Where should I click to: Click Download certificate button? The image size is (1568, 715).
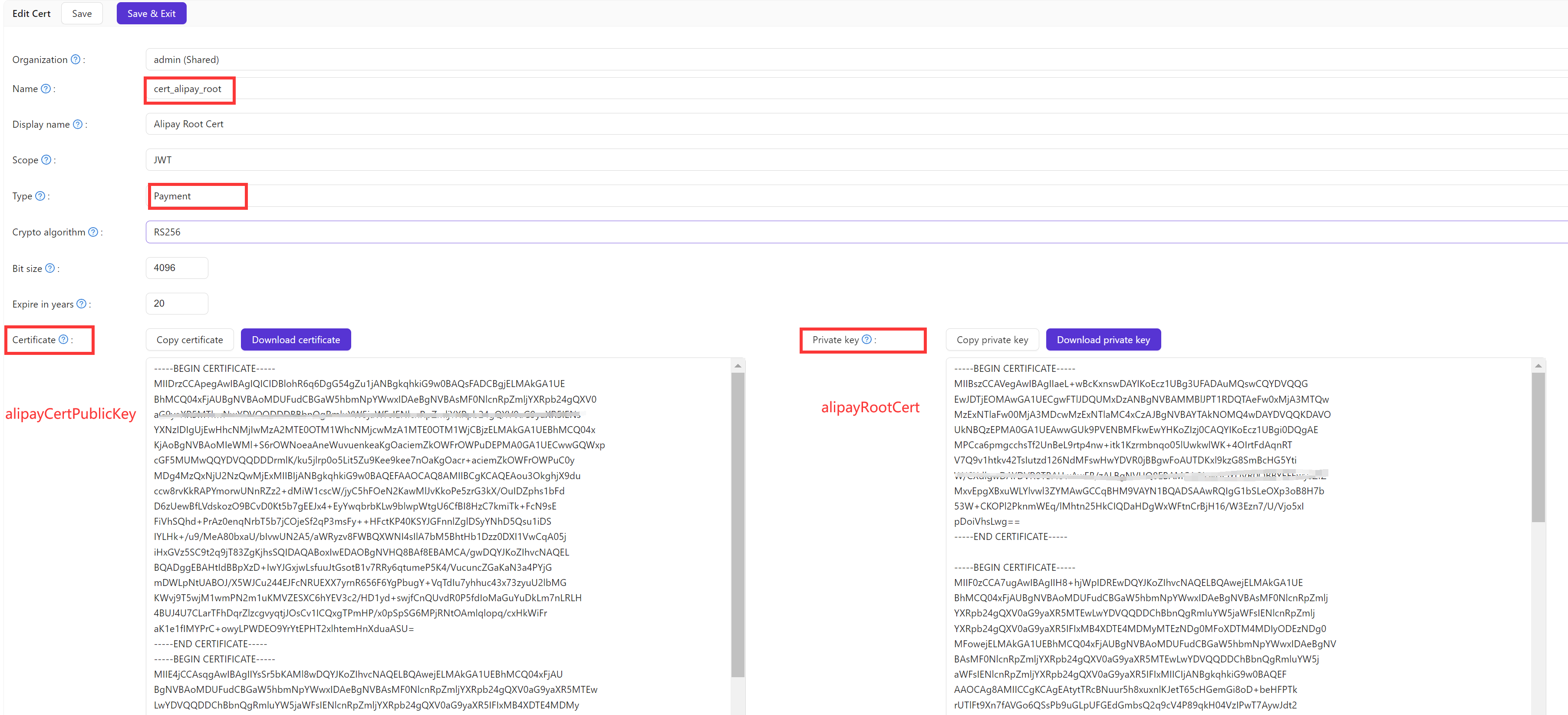(x=296, y=340)
